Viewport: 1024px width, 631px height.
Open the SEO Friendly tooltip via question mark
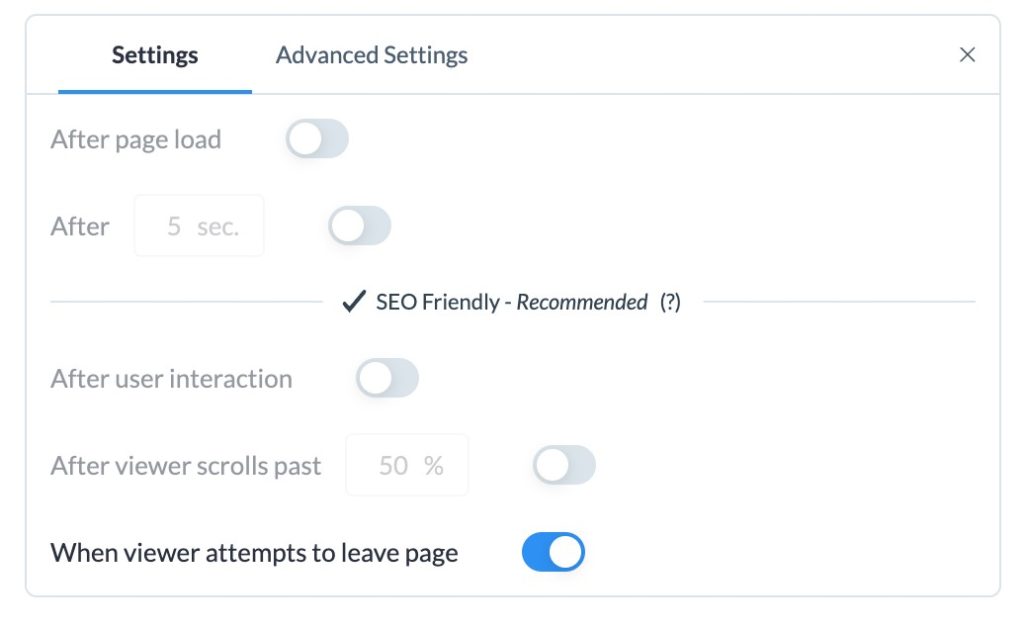click(x=671, y=301)
